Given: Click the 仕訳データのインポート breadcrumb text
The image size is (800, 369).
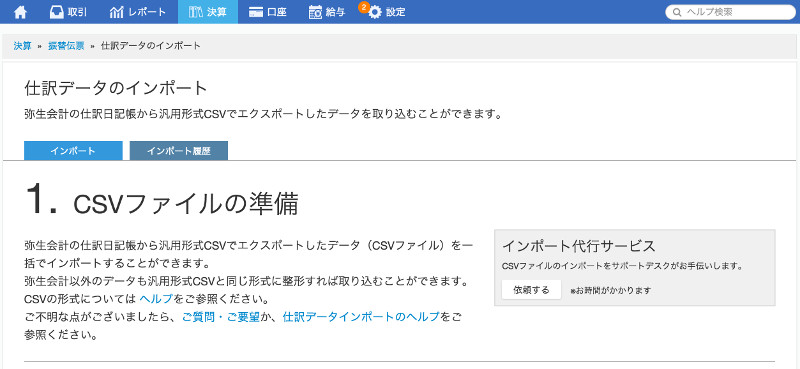Looking at the screenshot, I should 151,46.
